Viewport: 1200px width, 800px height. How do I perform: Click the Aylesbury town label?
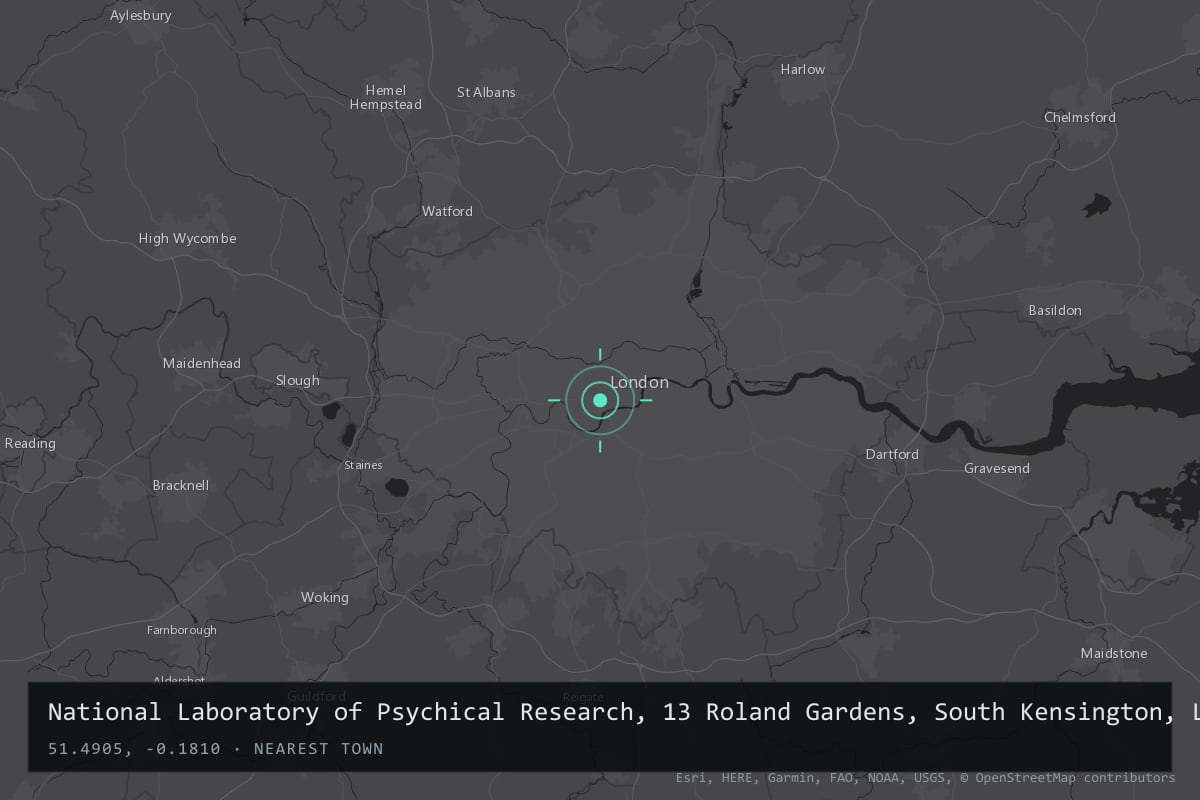141,16
